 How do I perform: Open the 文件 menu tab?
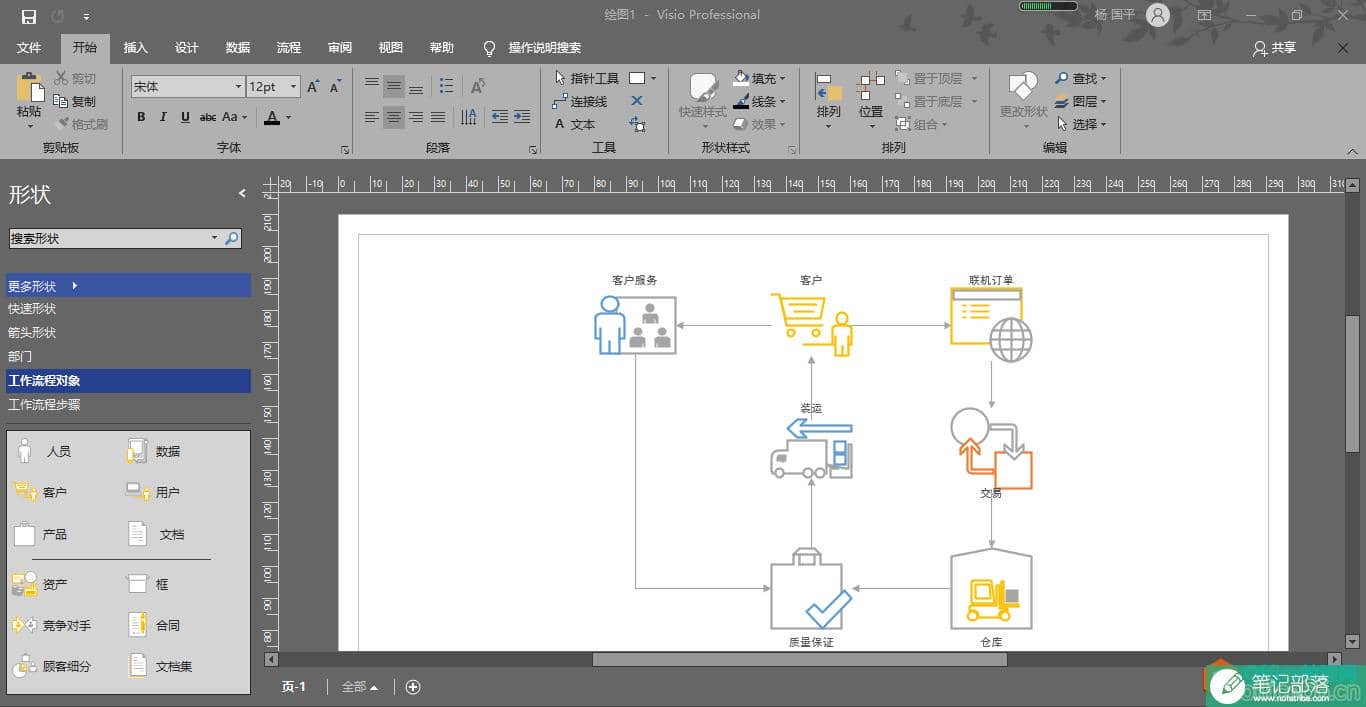[29, 47]
